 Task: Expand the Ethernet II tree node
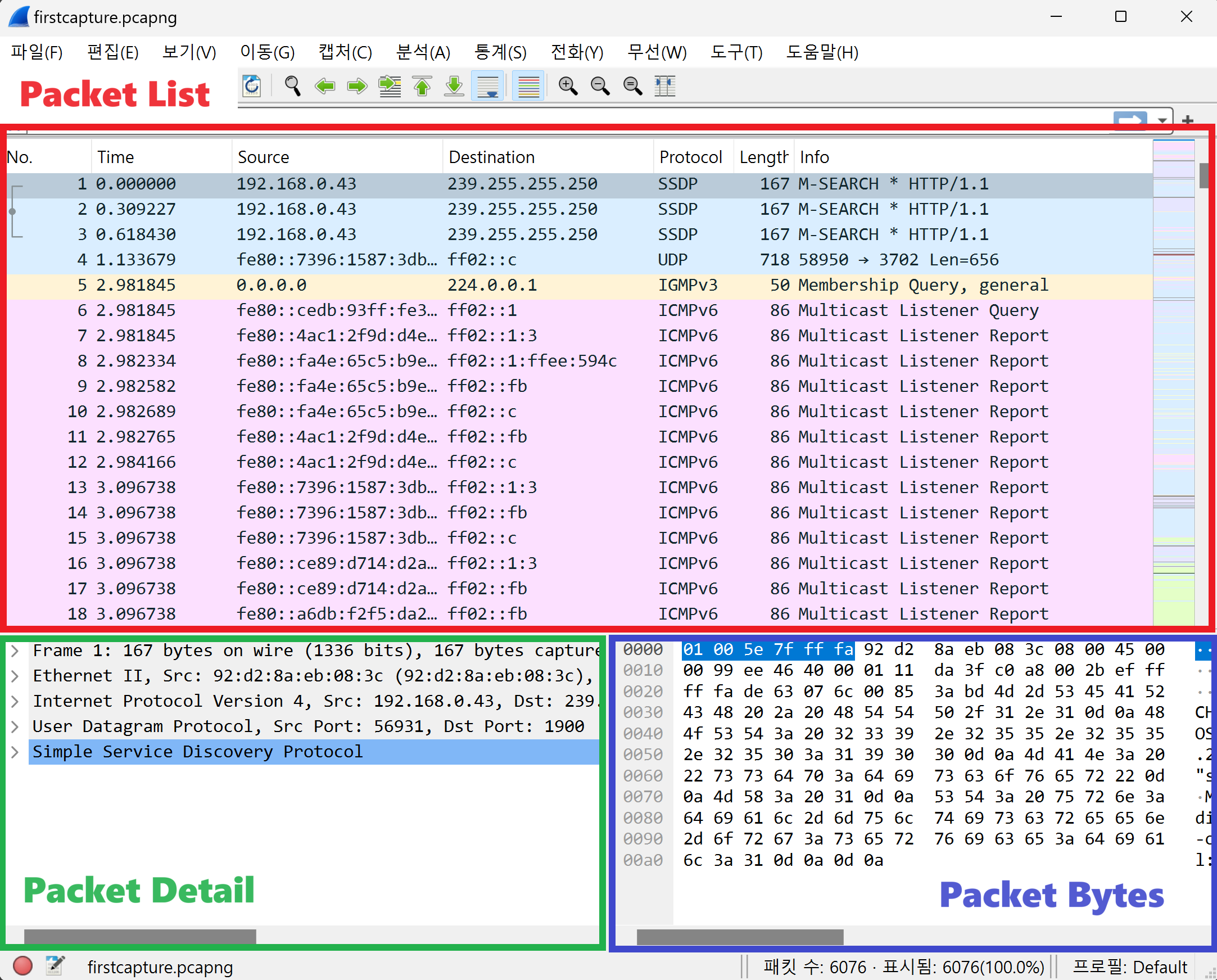15,676
